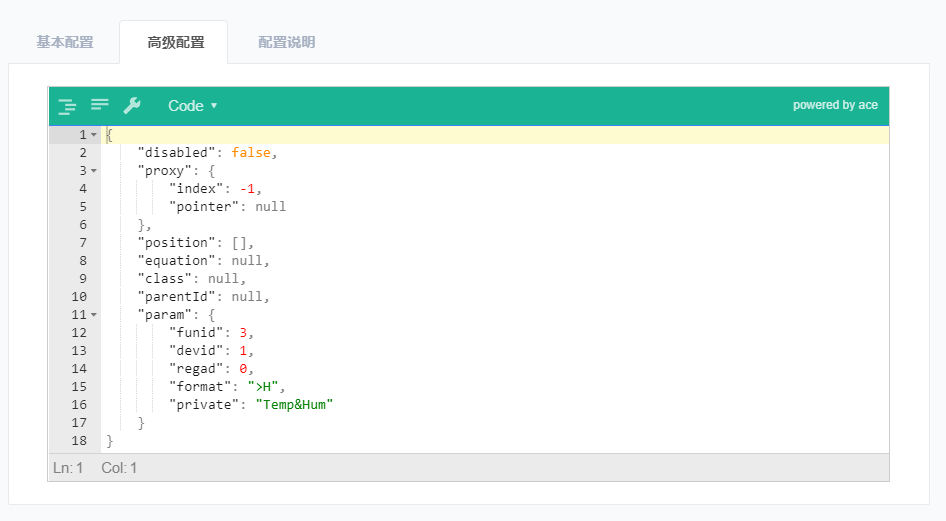The height and width of the screenshot is (521, 946).
Task: Click the "disabled" key text
Action: pos(176,153)
